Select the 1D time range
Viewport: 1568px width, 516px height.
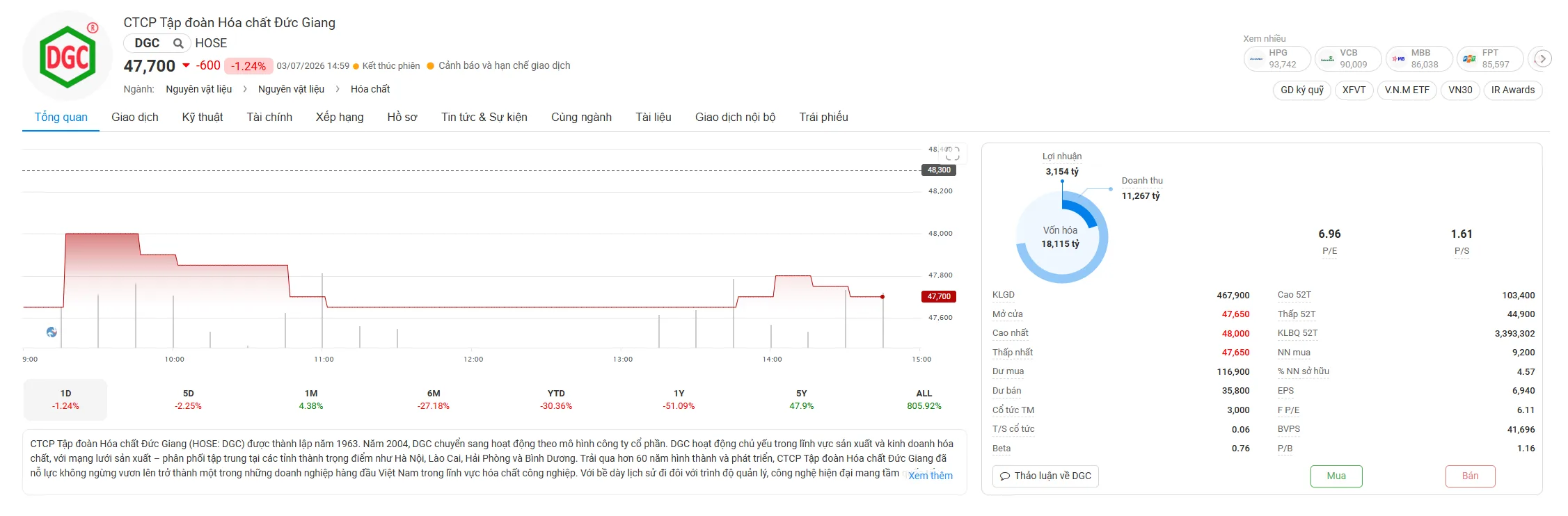pos(65,400)
